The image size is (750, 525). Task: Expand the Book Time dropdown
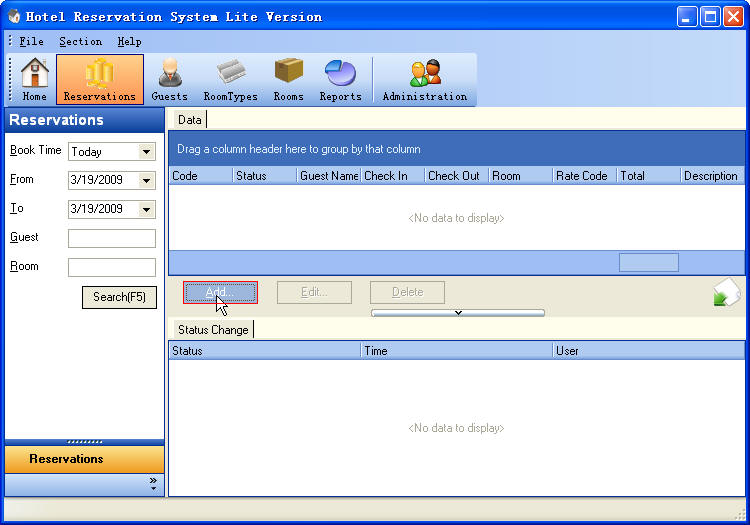147,152
